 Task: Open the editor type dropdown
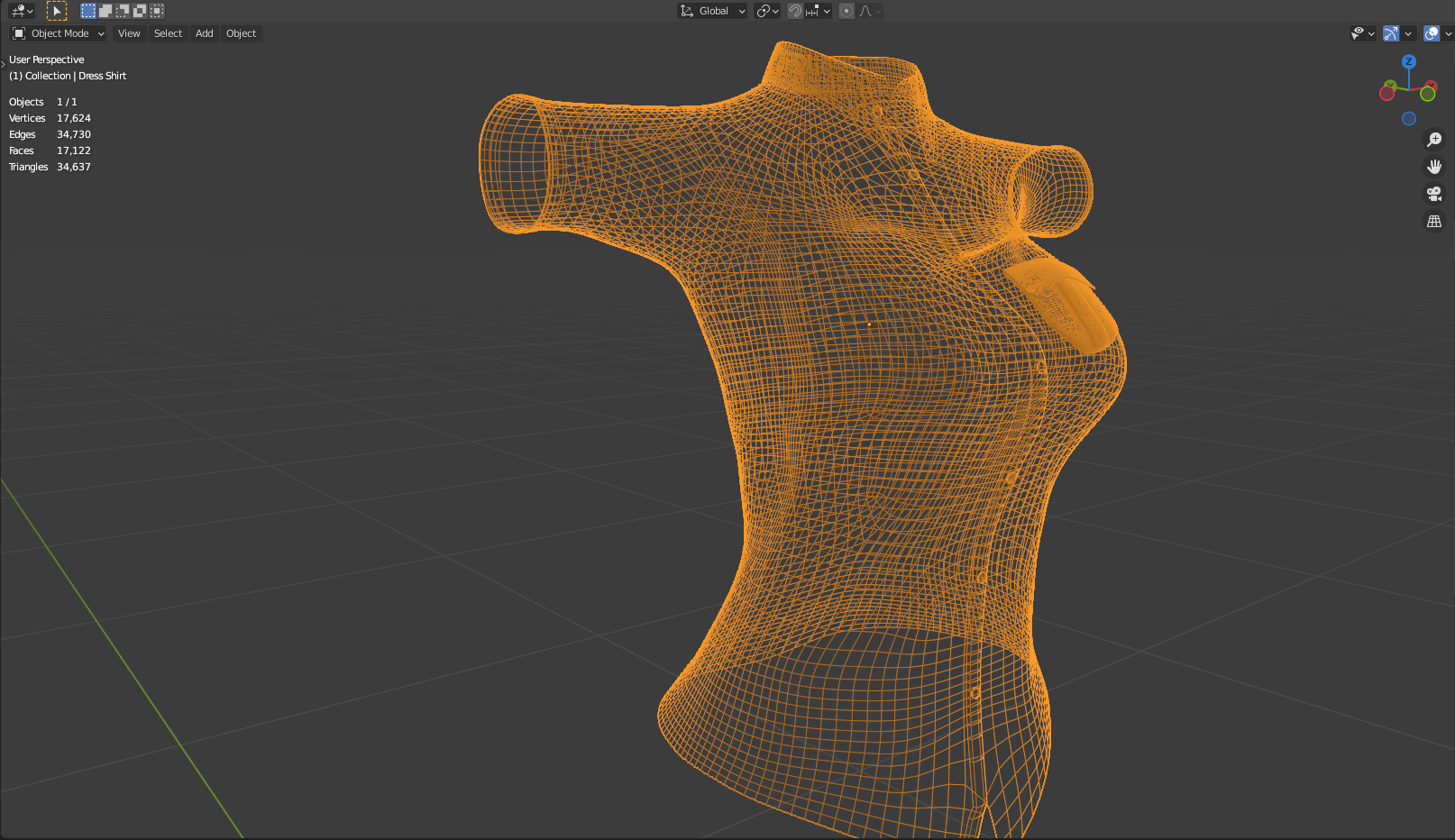pos(22,11)
